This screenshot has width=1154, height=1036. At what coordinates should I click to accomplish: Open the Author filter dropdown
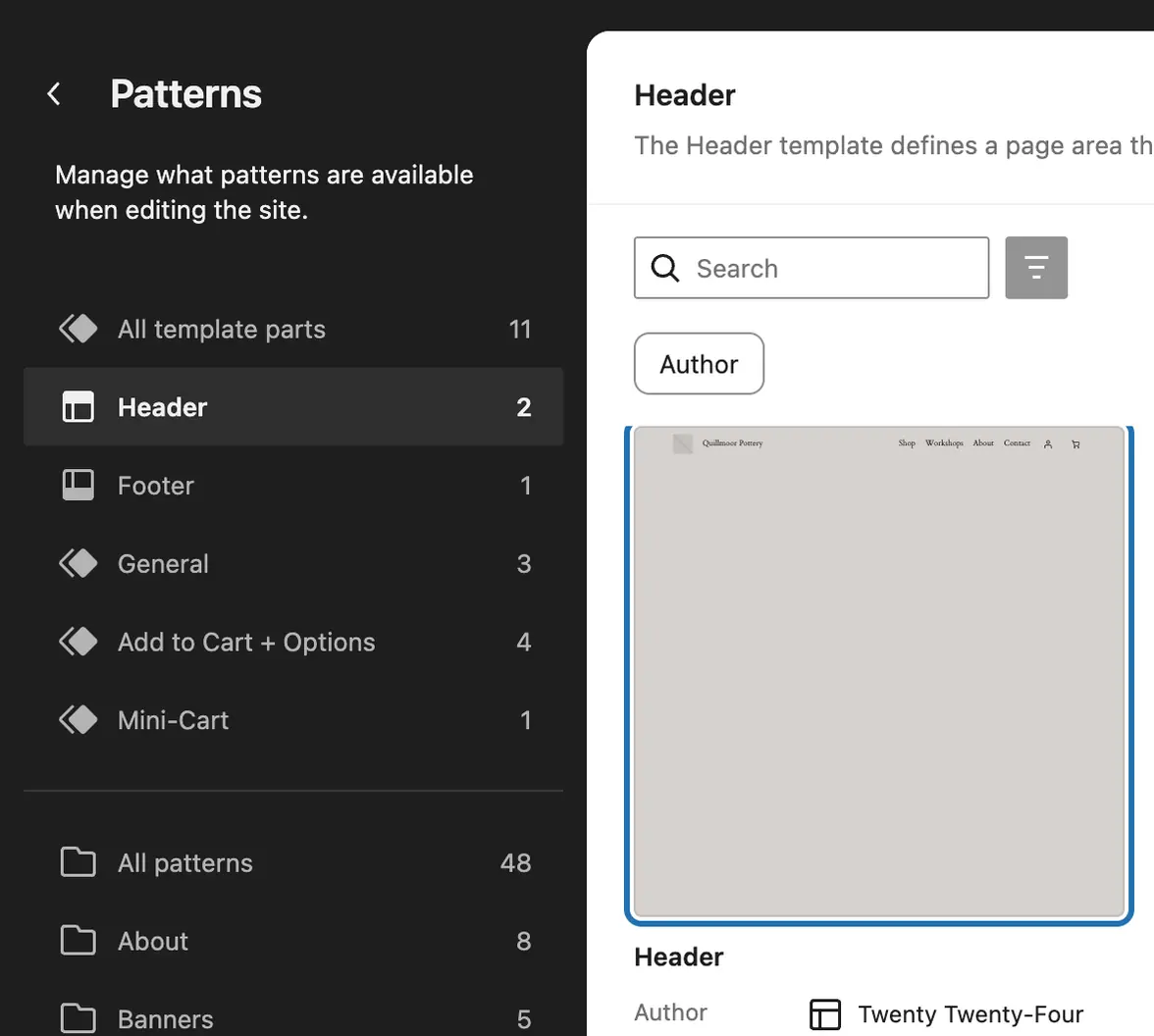point(699,363)
